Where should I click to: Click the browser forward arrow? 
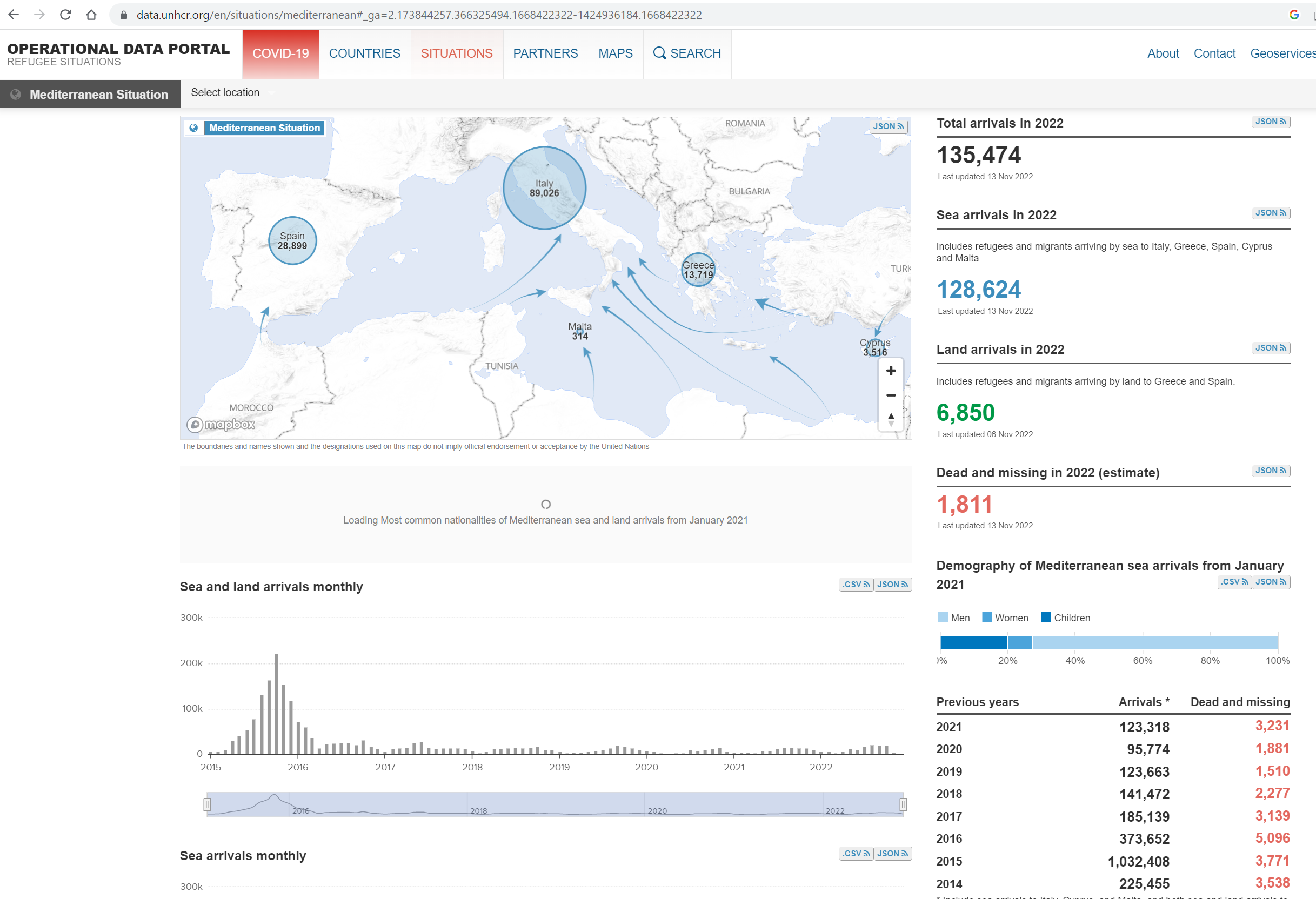(39, 15)
